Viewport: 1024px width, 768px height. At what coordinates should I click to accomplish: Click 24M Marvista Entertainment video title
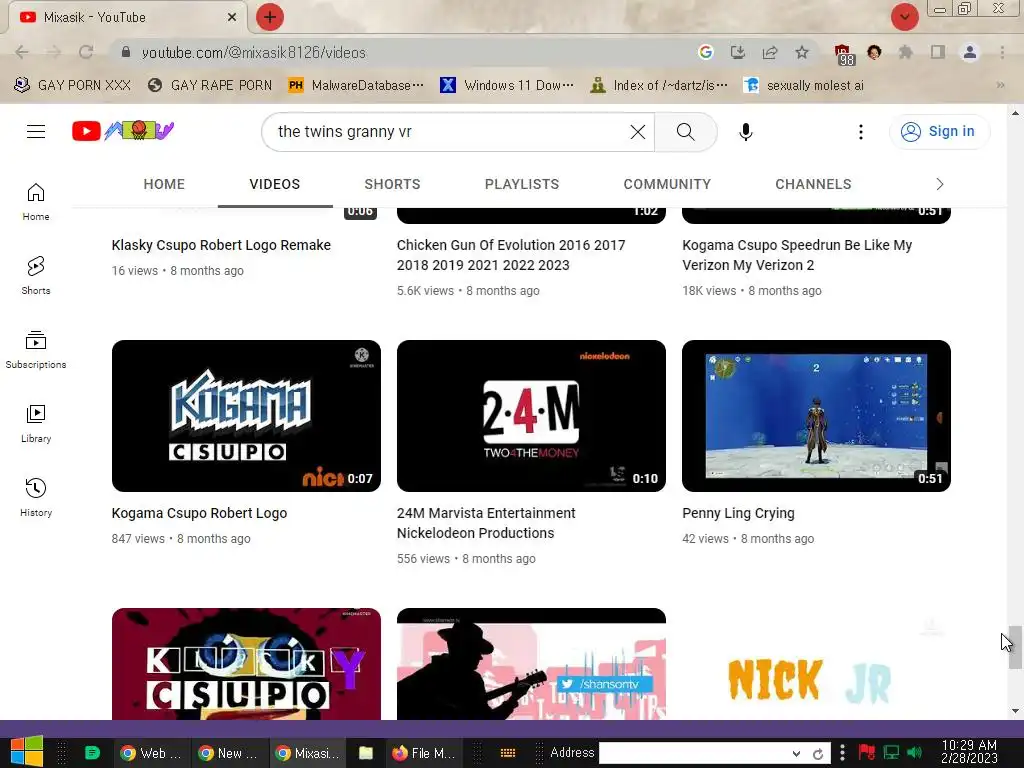[x=486, y=523]
